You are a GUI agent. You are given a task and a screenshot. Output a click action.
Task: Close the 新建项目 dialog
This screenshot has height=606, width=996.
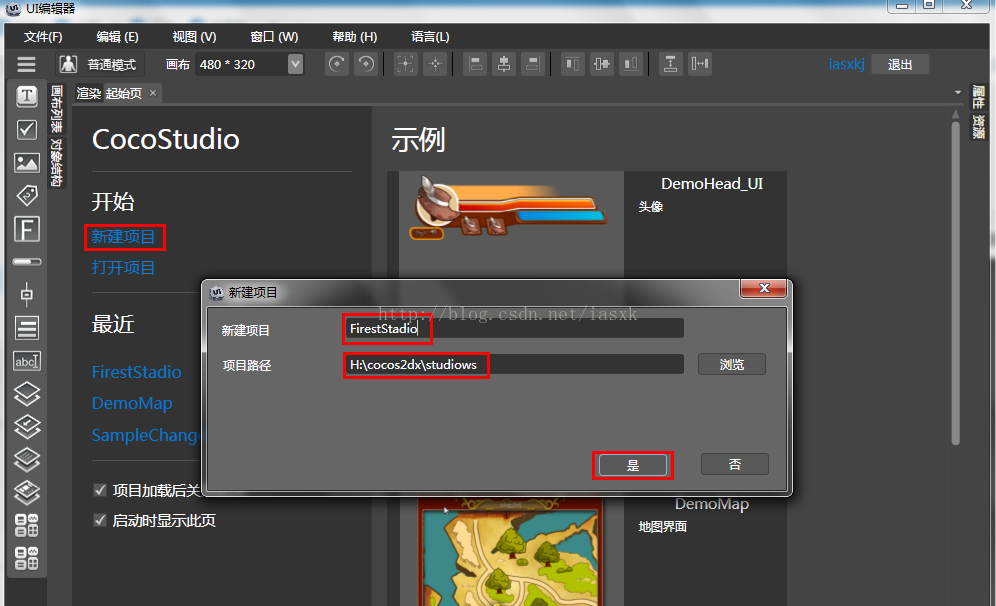(x=764, y=288)
